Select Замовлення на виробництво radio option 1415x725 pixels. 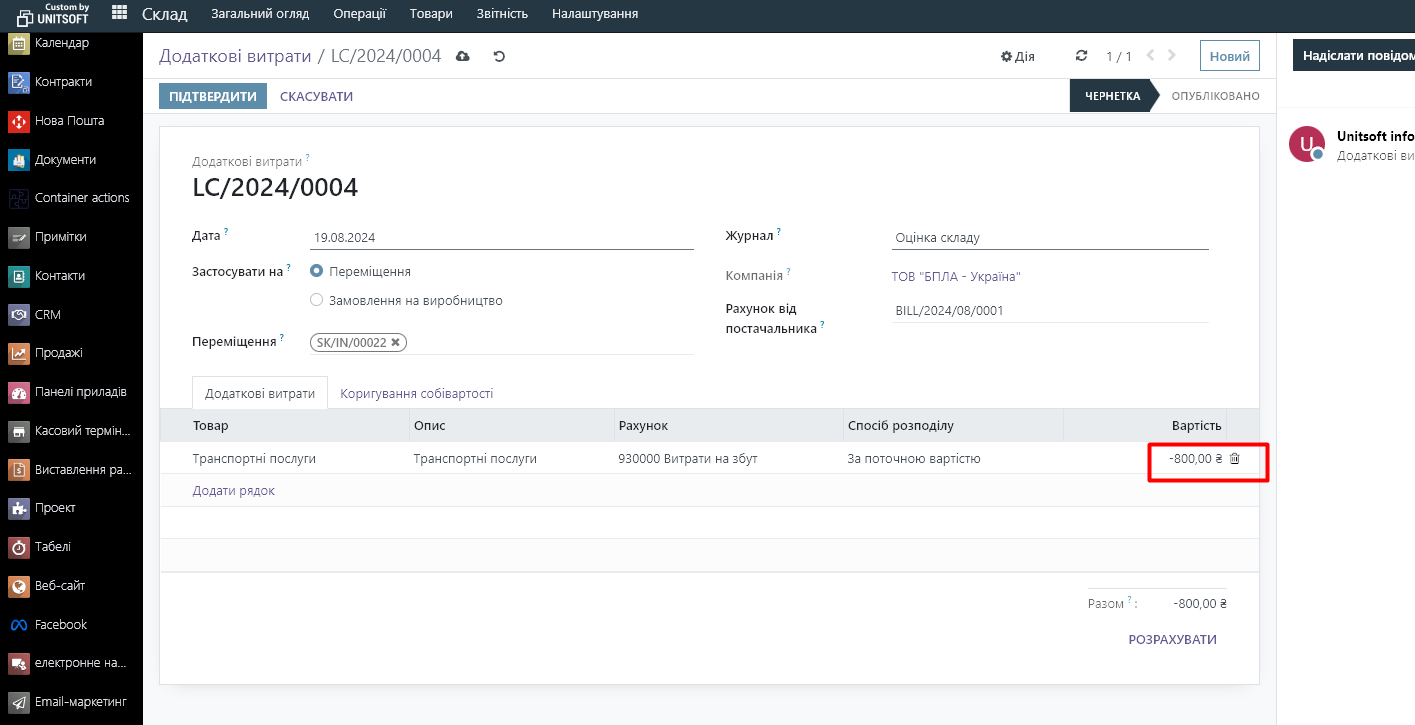(x=317, y=300)
